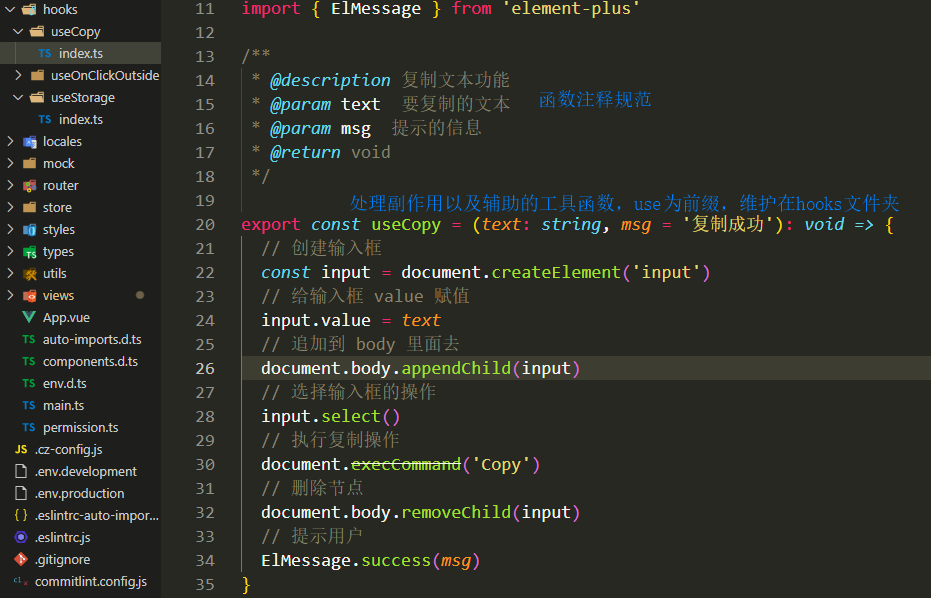This screenshot has width=931, height=598.
Task: Open index.ts under the useStorage folder
Action: [81, 119]
